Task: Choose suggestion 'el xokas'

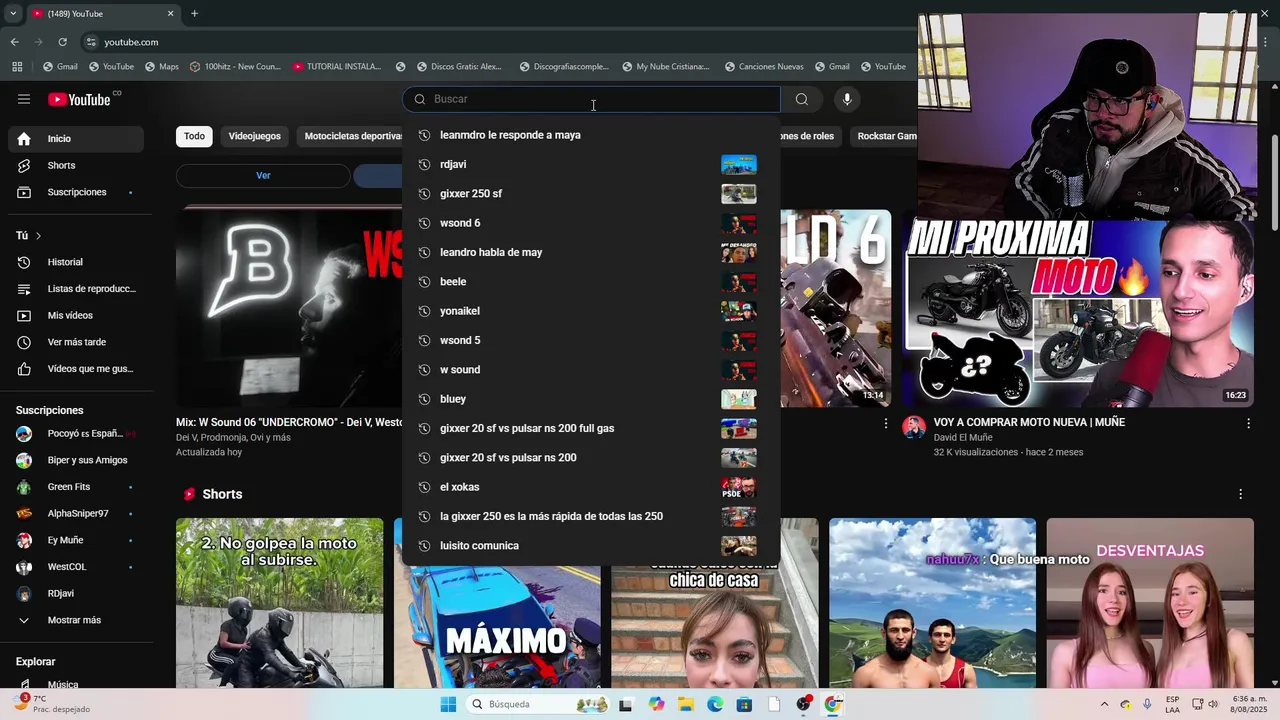Action: coord(591,487)
